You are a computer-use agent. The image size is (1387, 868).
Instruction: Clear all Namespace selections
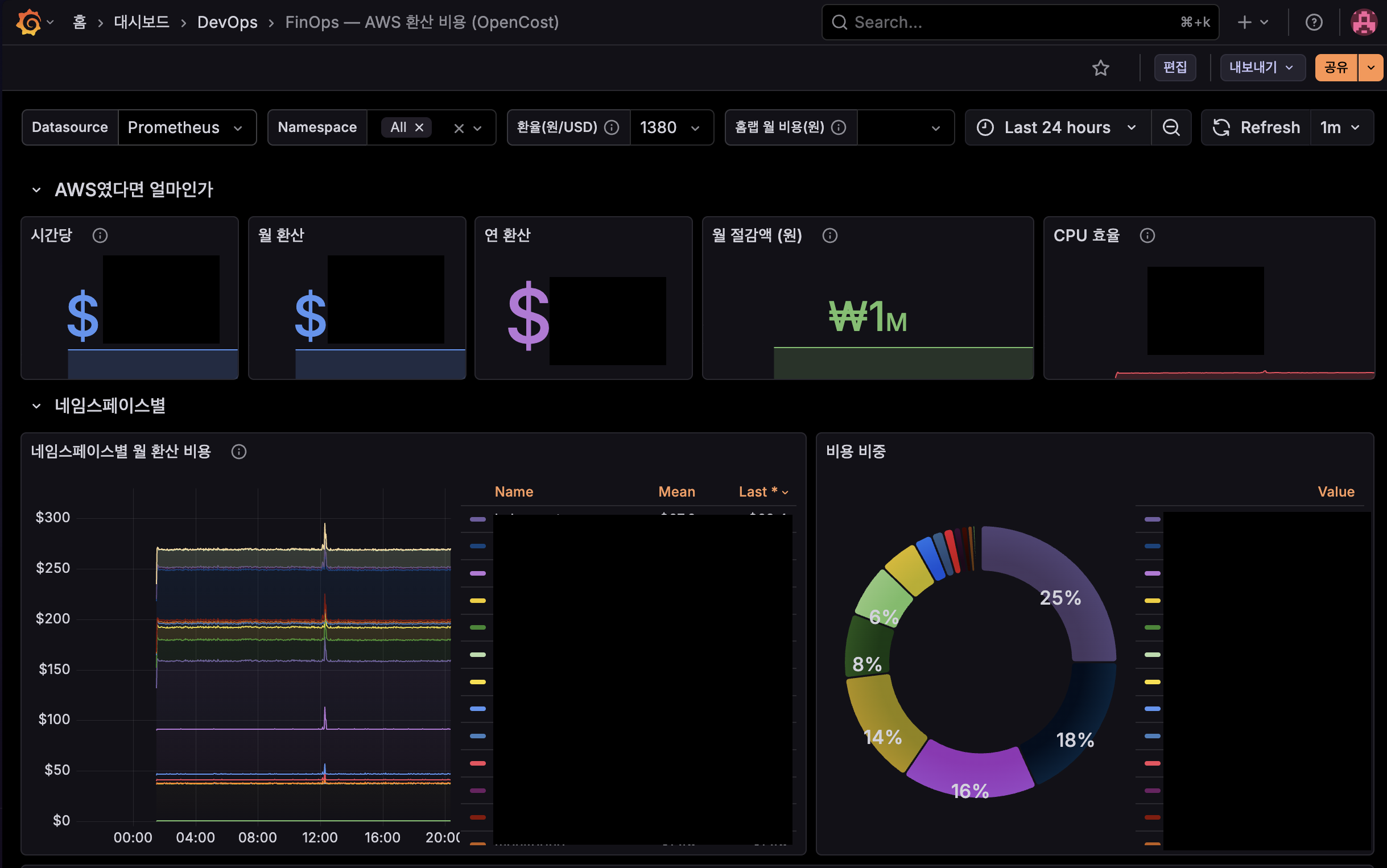[x=459, y=128]
